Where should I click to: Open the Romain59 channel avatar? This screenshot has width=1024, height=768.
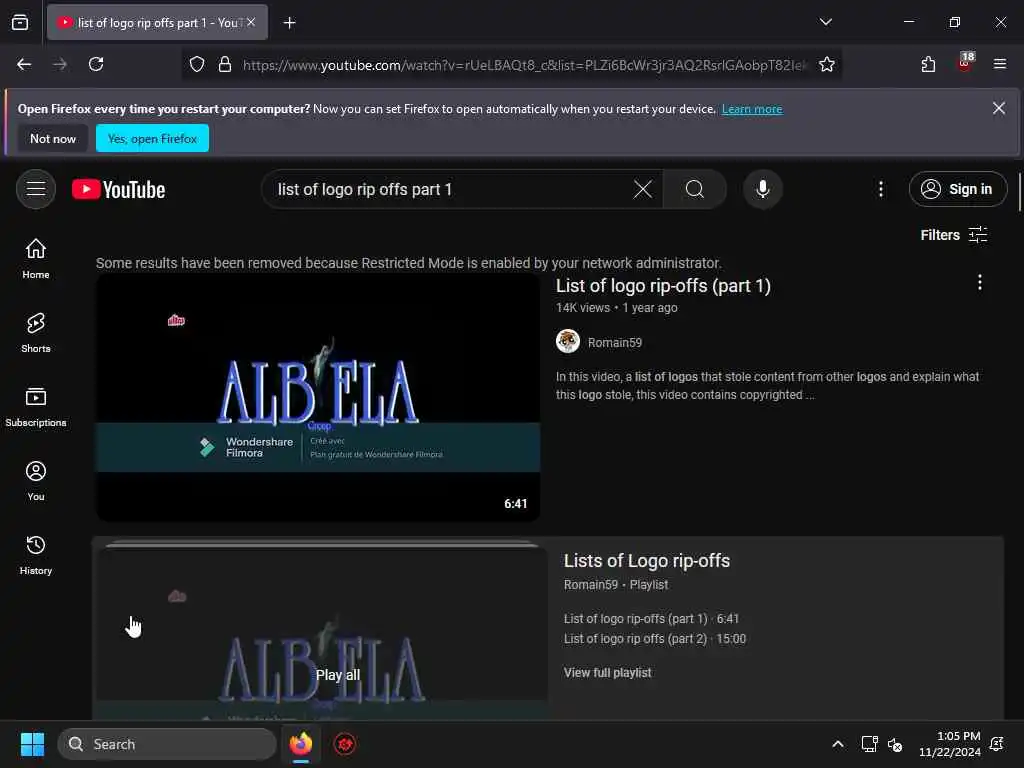pyautogui.click(x=568, y=342)
